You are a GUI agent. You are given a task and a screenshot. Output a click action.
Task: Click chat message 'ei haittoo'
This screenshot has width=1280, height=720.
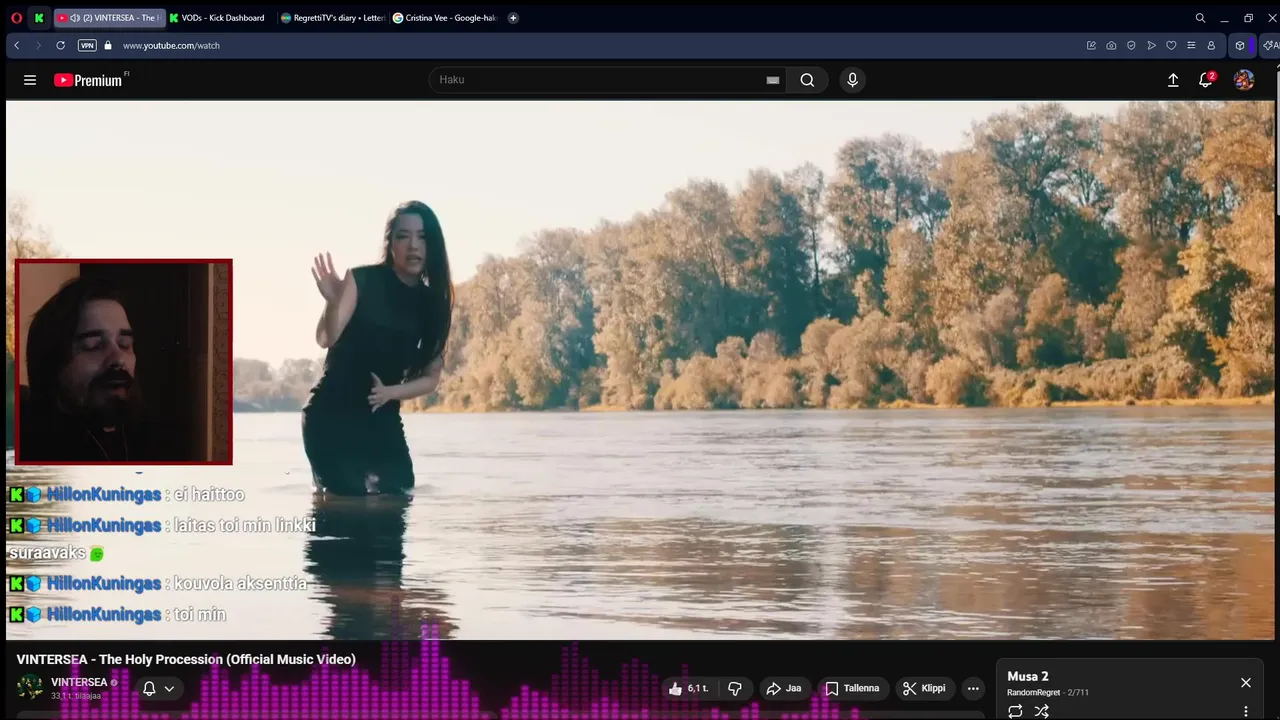tap(209, 494)
